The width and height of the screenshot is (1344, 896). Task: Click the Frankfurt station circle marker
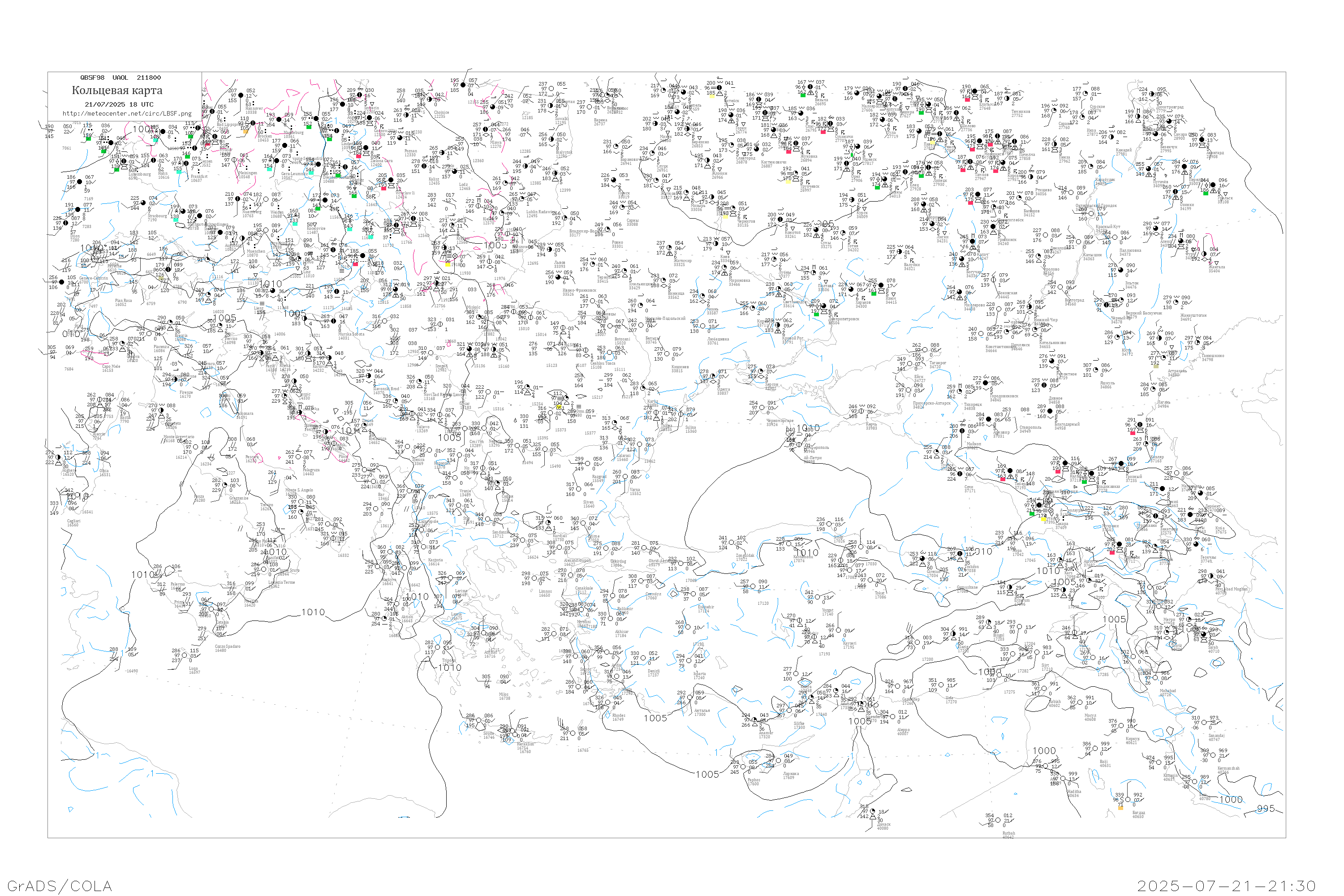click(x=186, y=164)
